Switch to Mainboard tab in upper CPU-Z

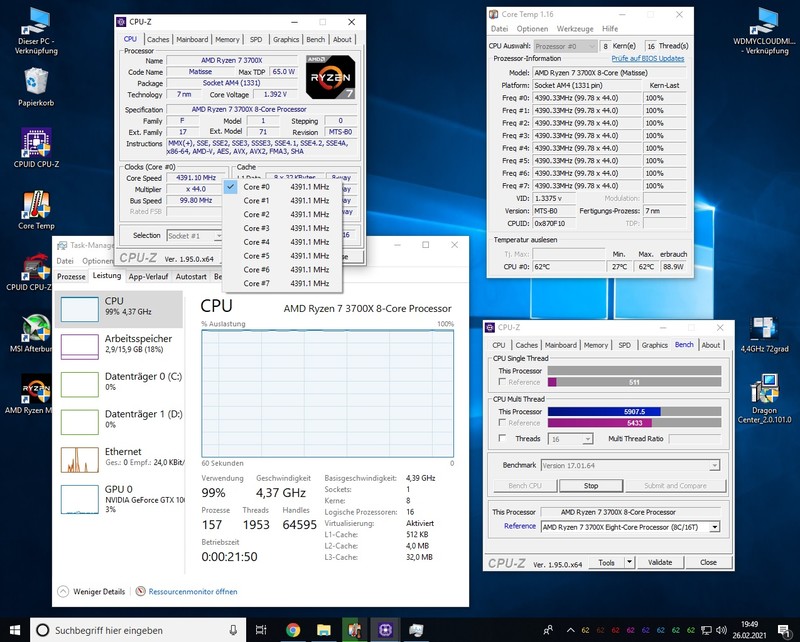pyautogui.click(x=192, y=39)
